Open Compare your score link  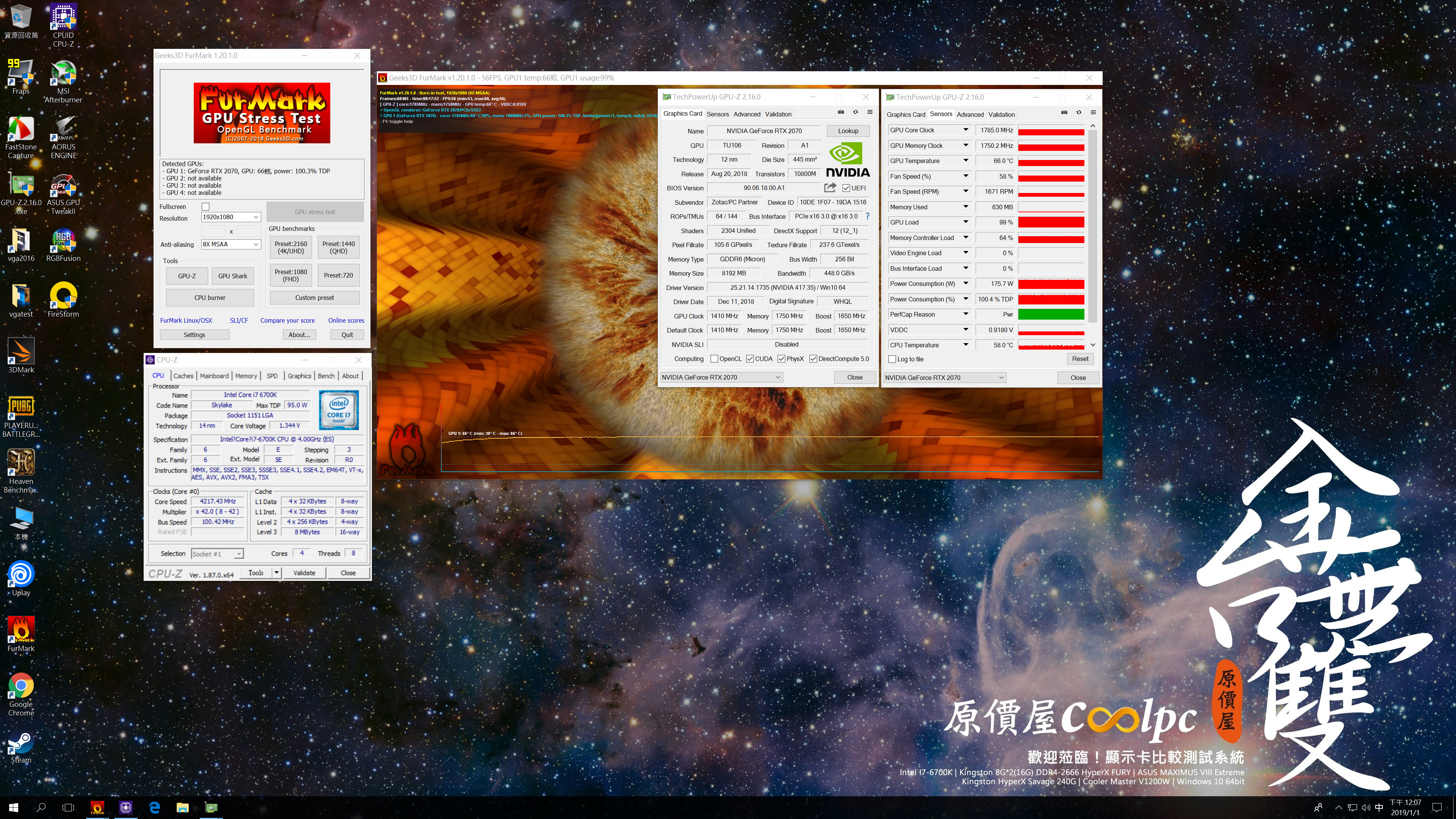pos(287,320)
